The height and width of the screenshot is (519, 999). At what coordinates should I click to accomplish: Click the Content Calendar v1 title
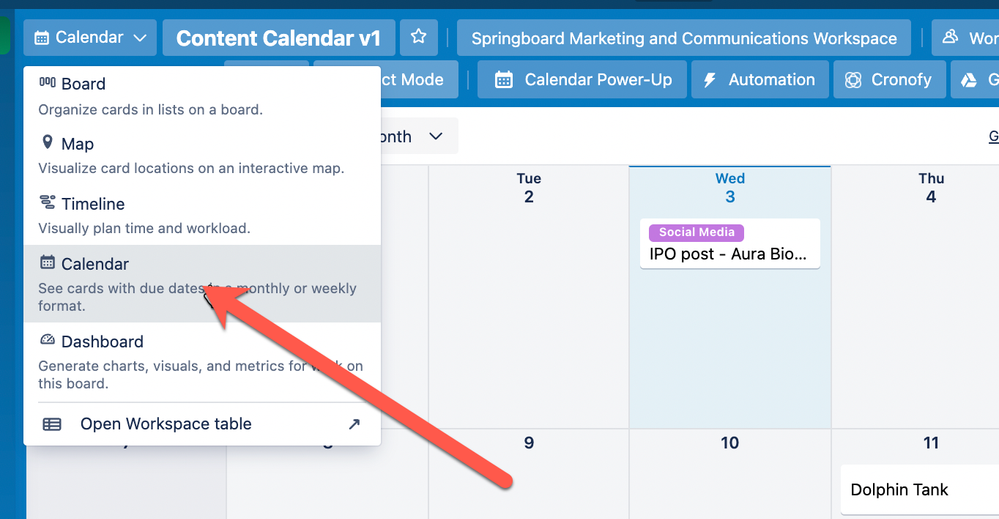pos(278,38)
